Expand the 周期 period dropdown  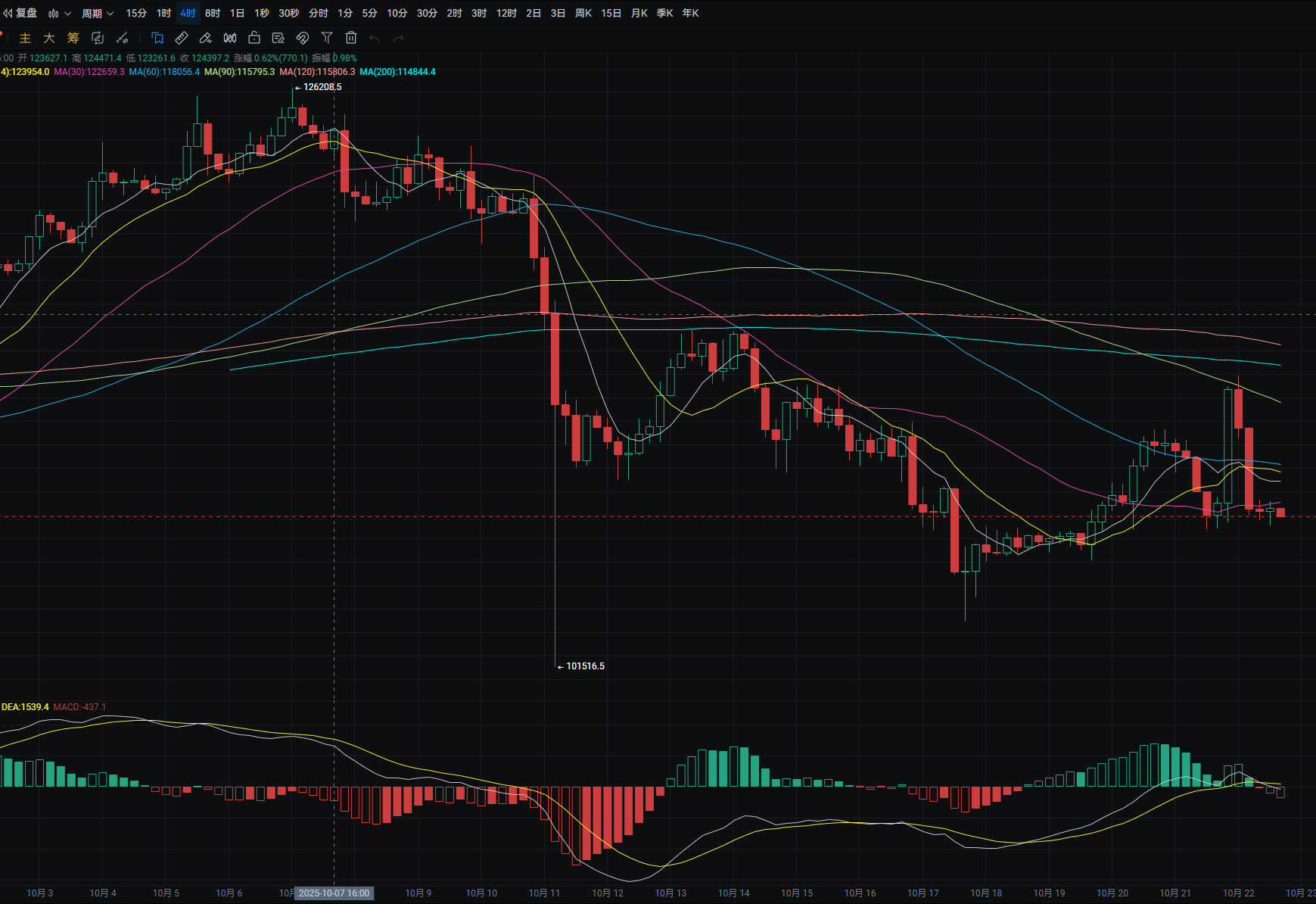(x=97, y=13)
